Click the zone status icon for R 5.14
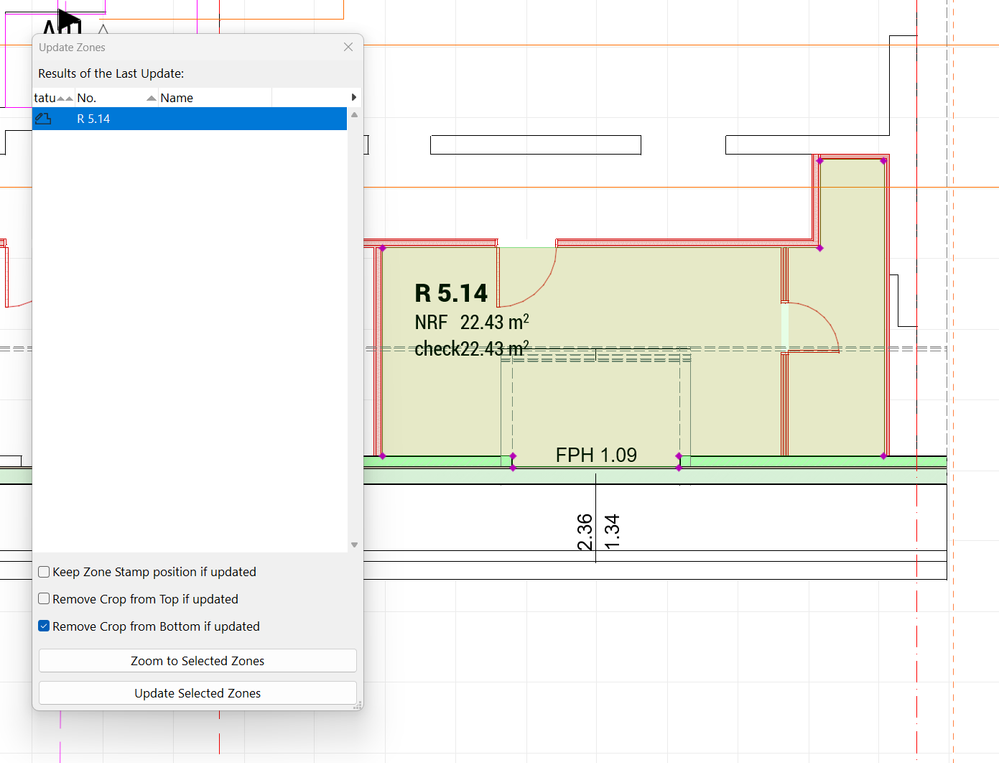999x763 pixels. click(43, 119)
